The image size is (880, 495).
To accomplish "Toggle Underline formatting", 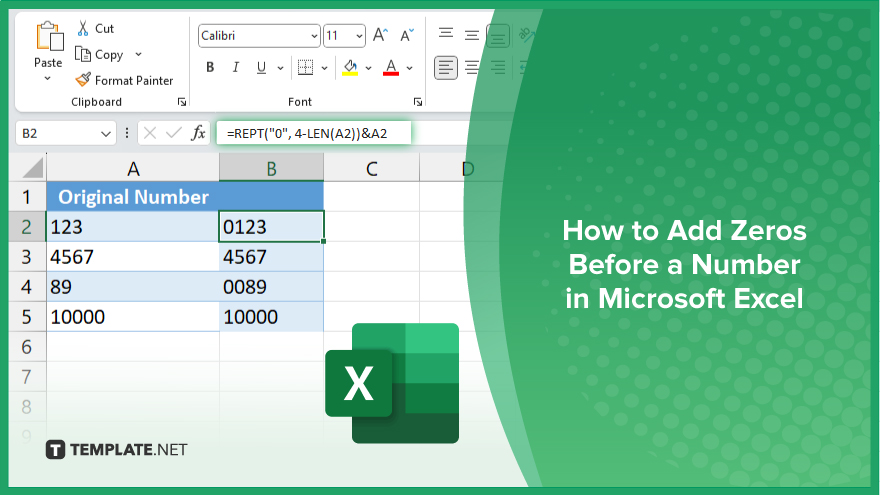I will point(261,67).
